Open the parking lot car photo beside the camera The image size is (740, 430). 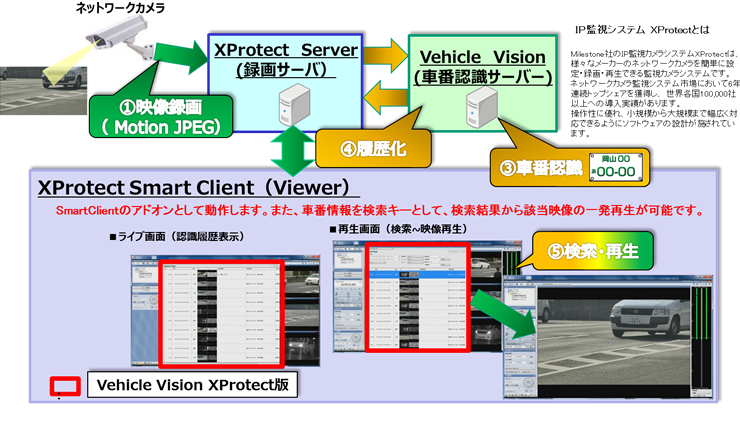click(x=43, y=91)
